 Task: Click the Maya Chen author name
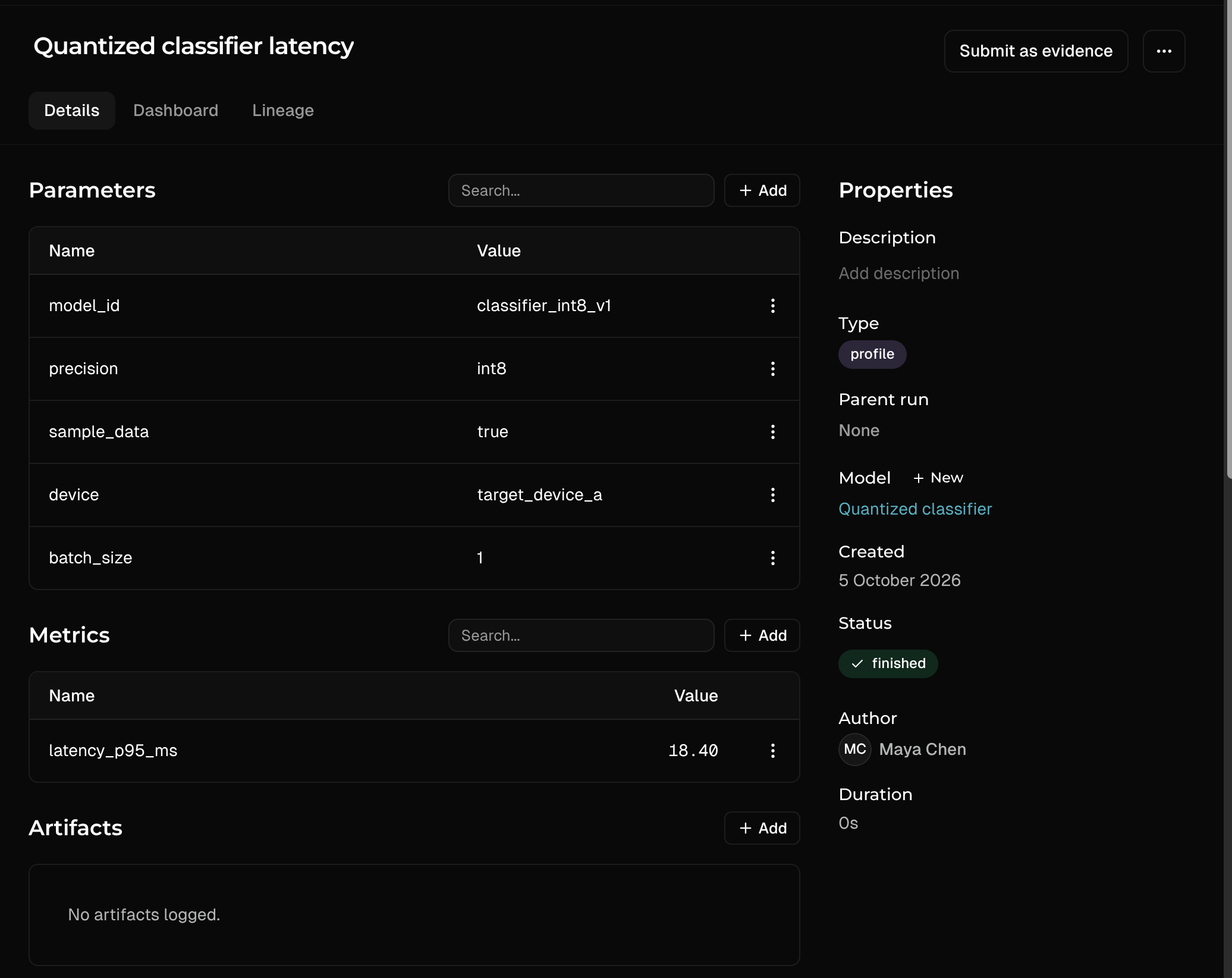(x=922, y=750)
